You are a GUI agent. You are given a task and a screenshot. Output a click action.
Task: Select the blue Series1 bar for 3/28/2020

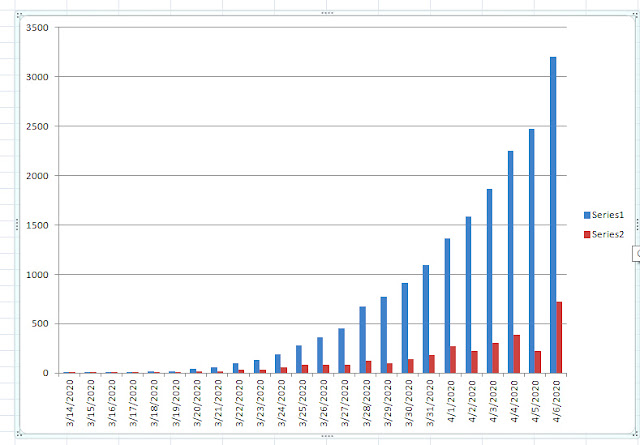(362, 340)
